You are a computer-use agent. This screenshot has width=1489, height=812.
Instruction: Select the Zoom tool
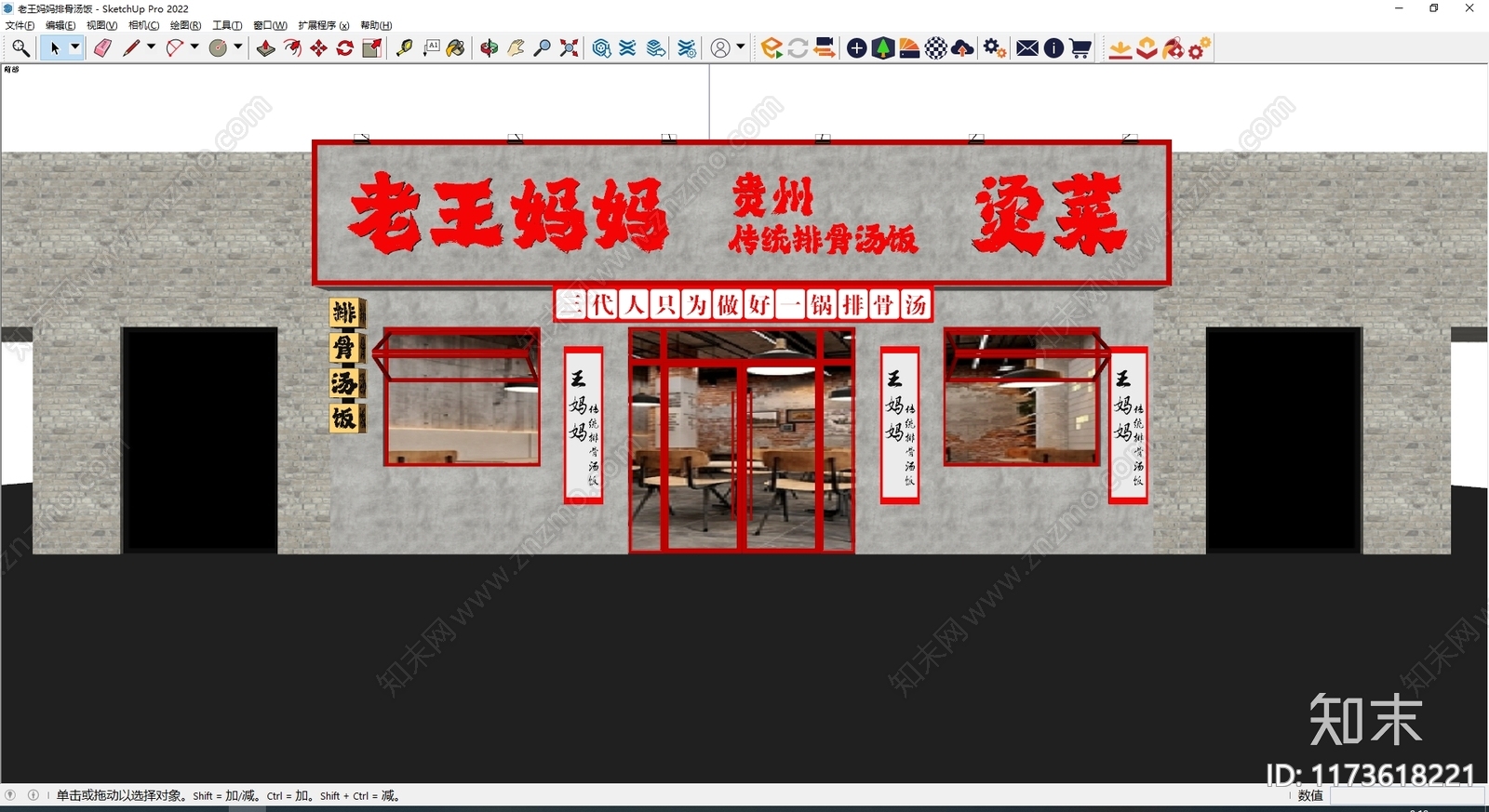542,48
